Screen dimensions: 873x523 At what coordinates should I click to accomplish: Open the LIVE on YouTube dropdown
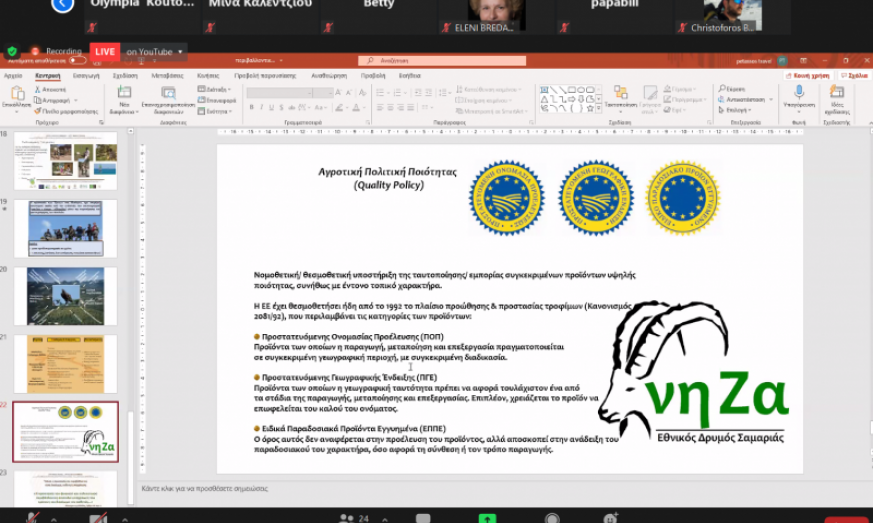point(180,52)
